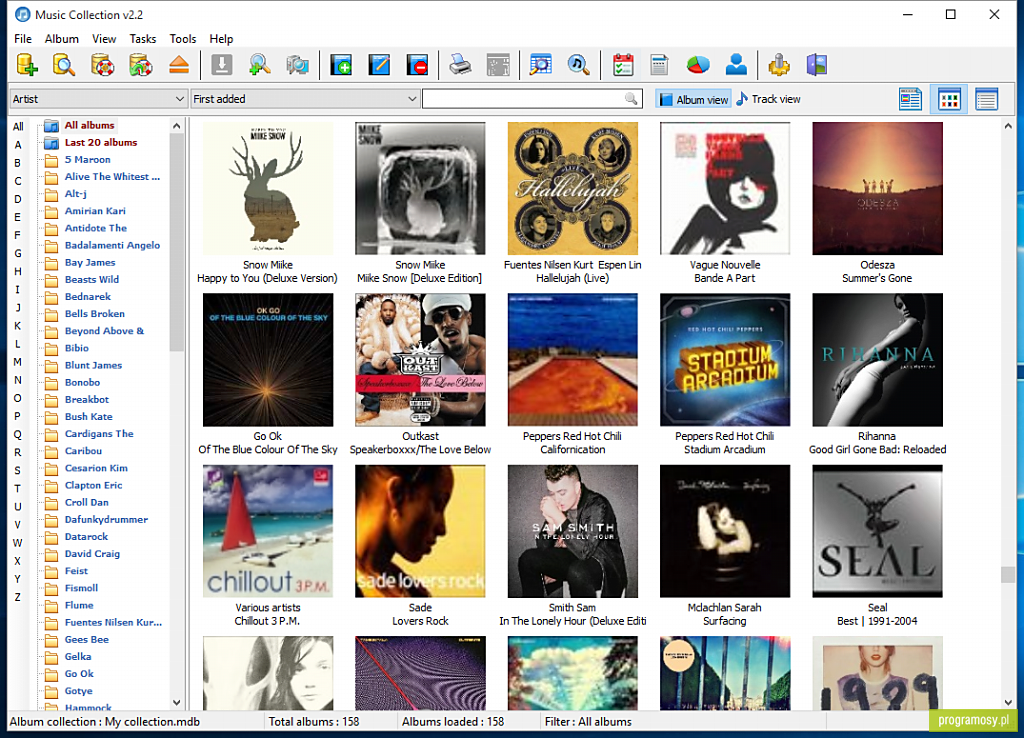The height and width of the screenshot is (738, 1024).
Task: Click the blue person user icon
Action: (x=736, y=65)
